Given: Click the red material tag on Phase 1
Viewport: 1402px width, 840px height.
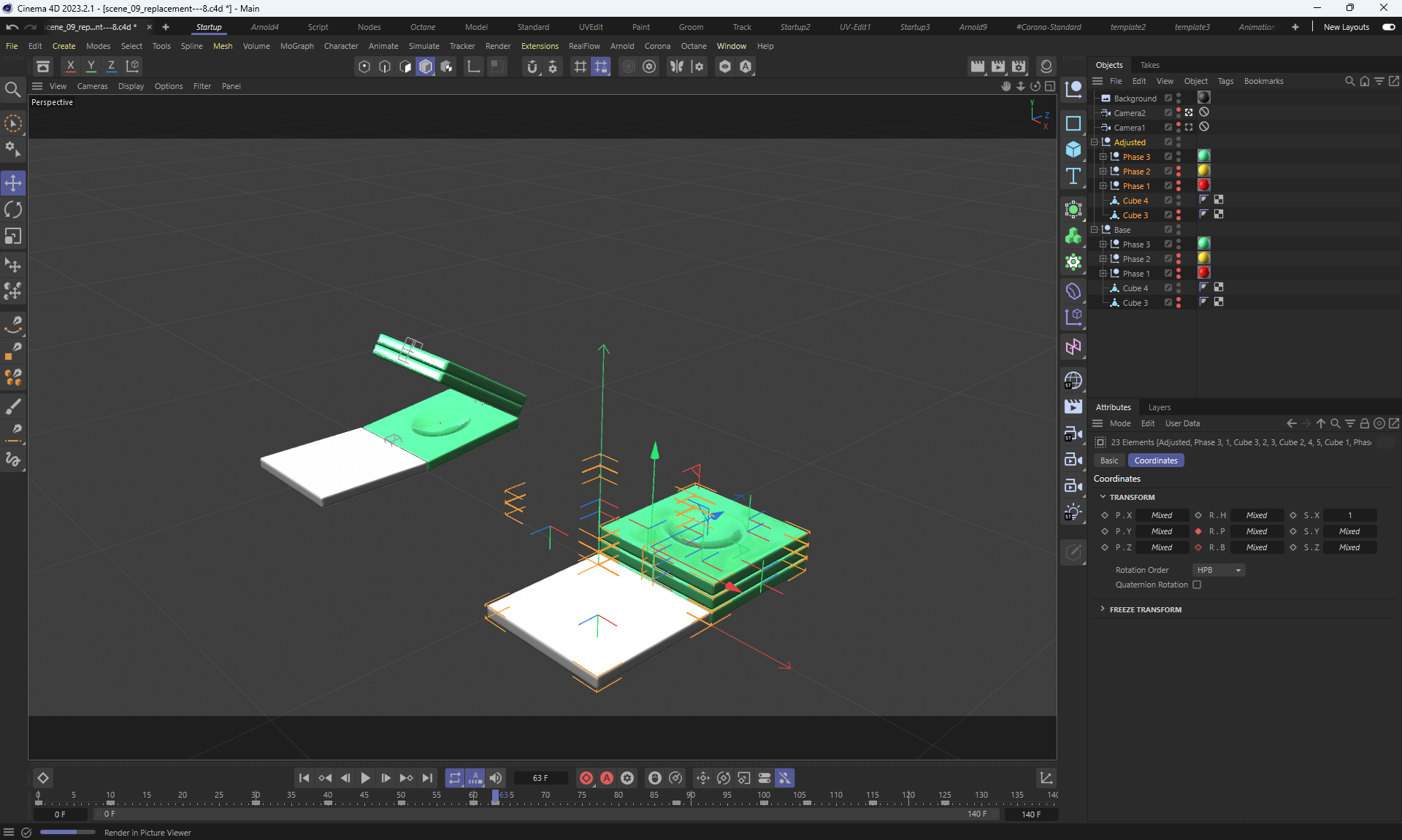Looking at the screenshot, I should [1203, 185].
